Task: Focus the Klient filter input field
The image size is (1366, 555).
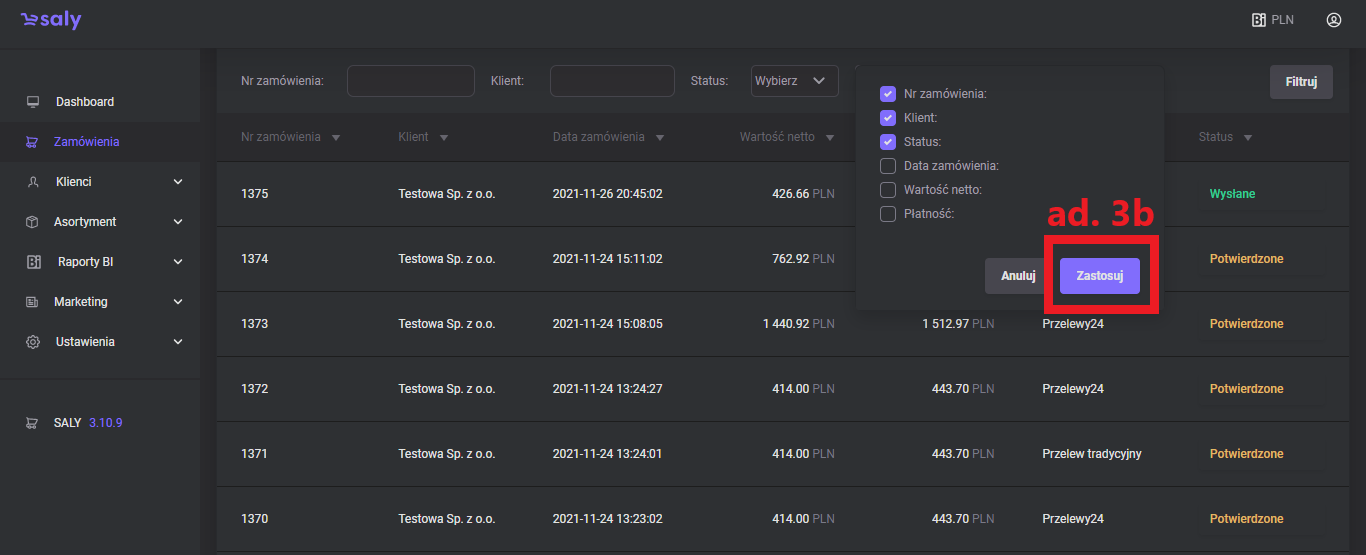Action: [x=612, y=81]
